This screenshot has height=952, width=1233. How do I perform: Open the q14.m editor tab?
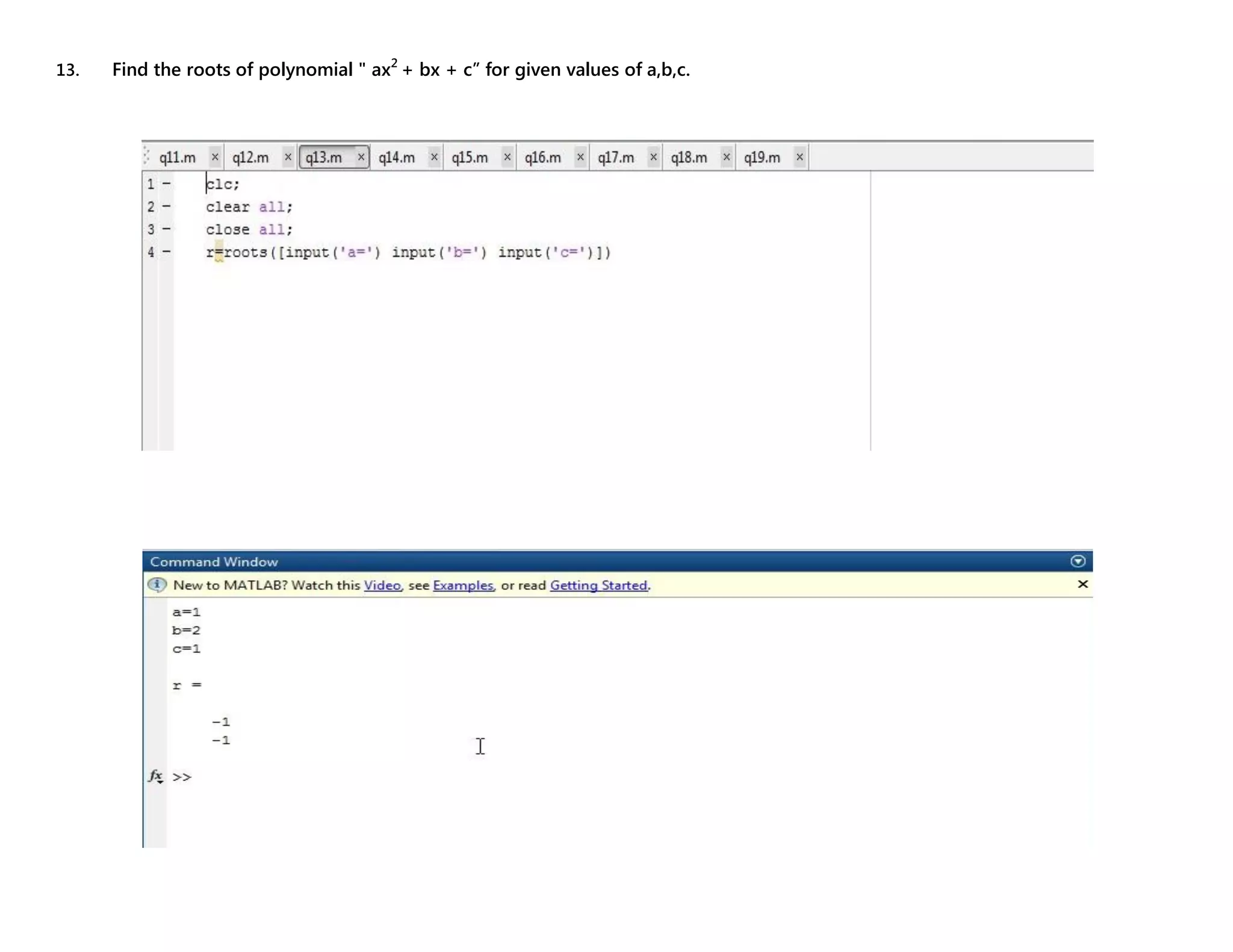click(x=397, y=158)
